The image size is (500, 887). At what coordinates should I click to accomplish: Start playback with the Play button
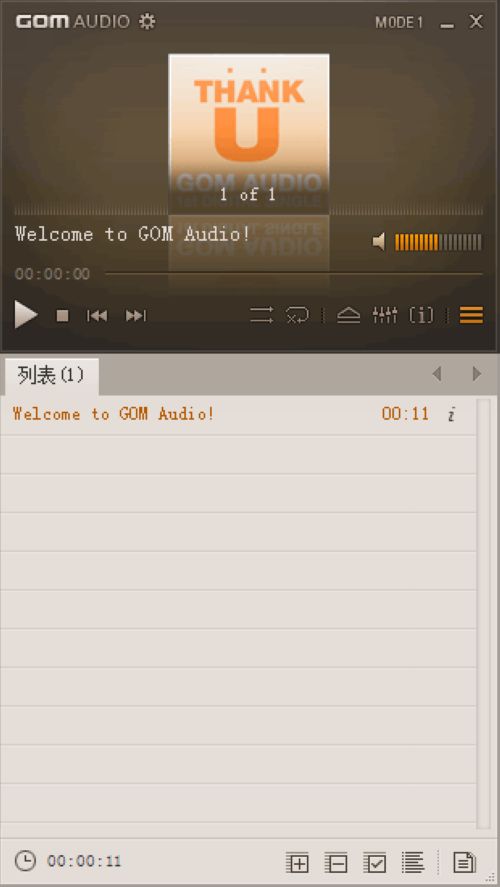click(25, 315)
